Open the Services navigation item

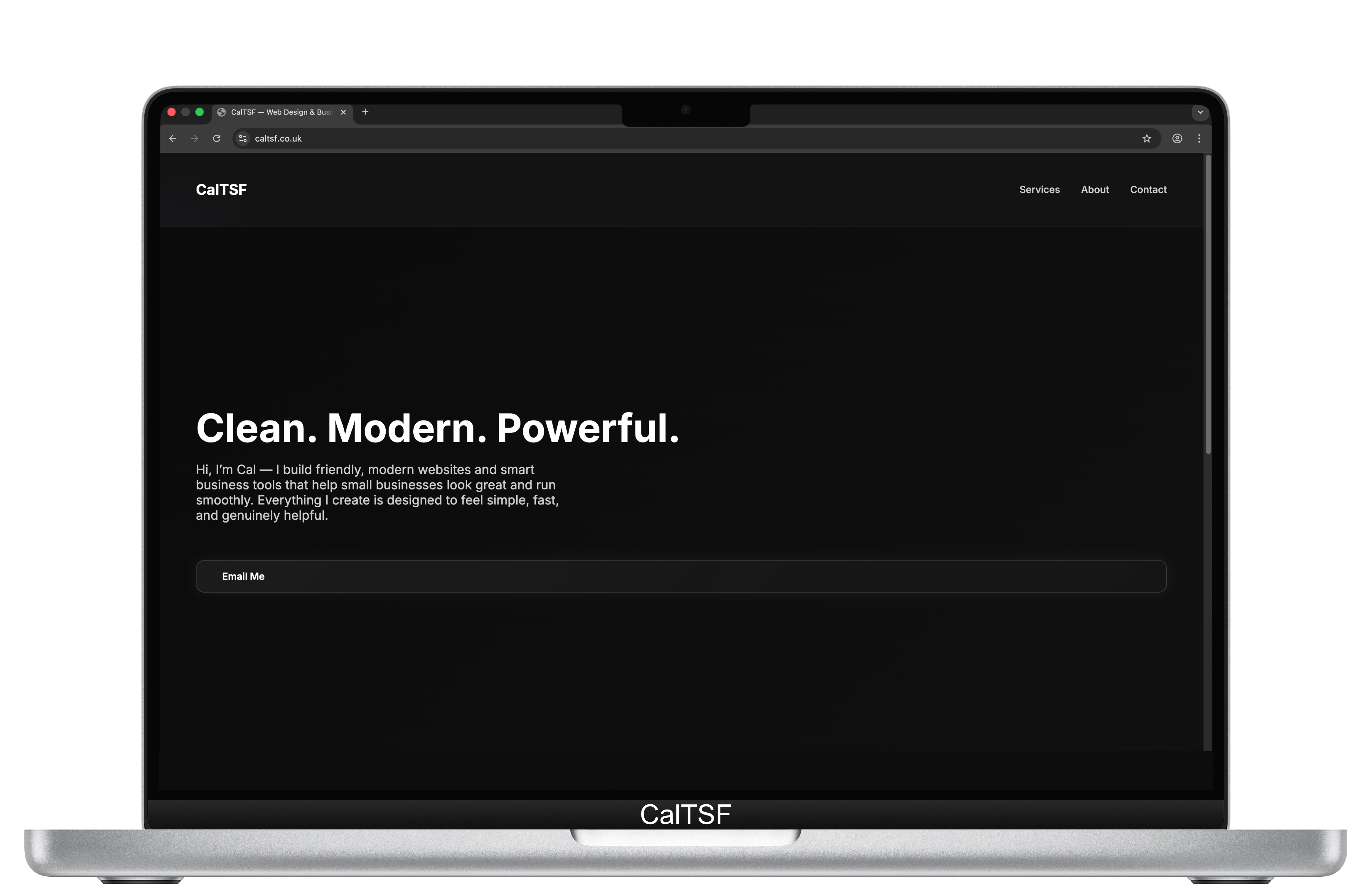coord(1039,190)
